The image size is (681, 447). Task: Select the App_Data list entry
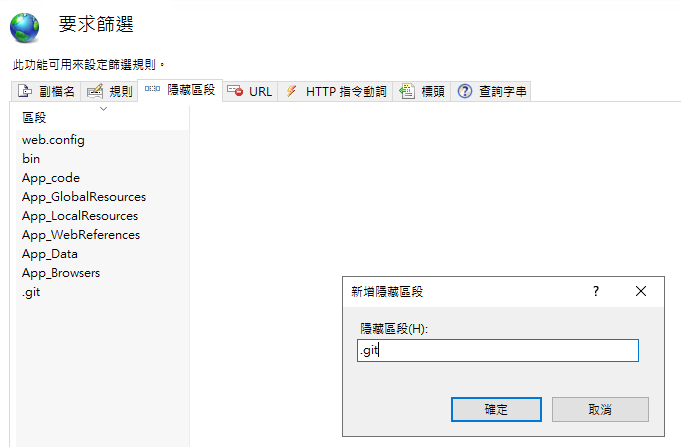(x=50, y=254)
